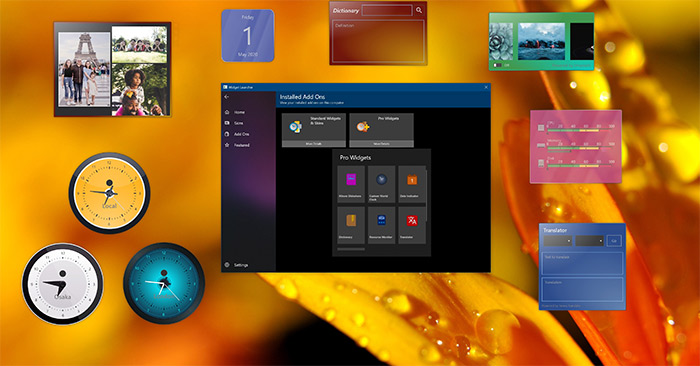Click the yellow Local analog clock
700x366 pixels.
tap(109, 193)
